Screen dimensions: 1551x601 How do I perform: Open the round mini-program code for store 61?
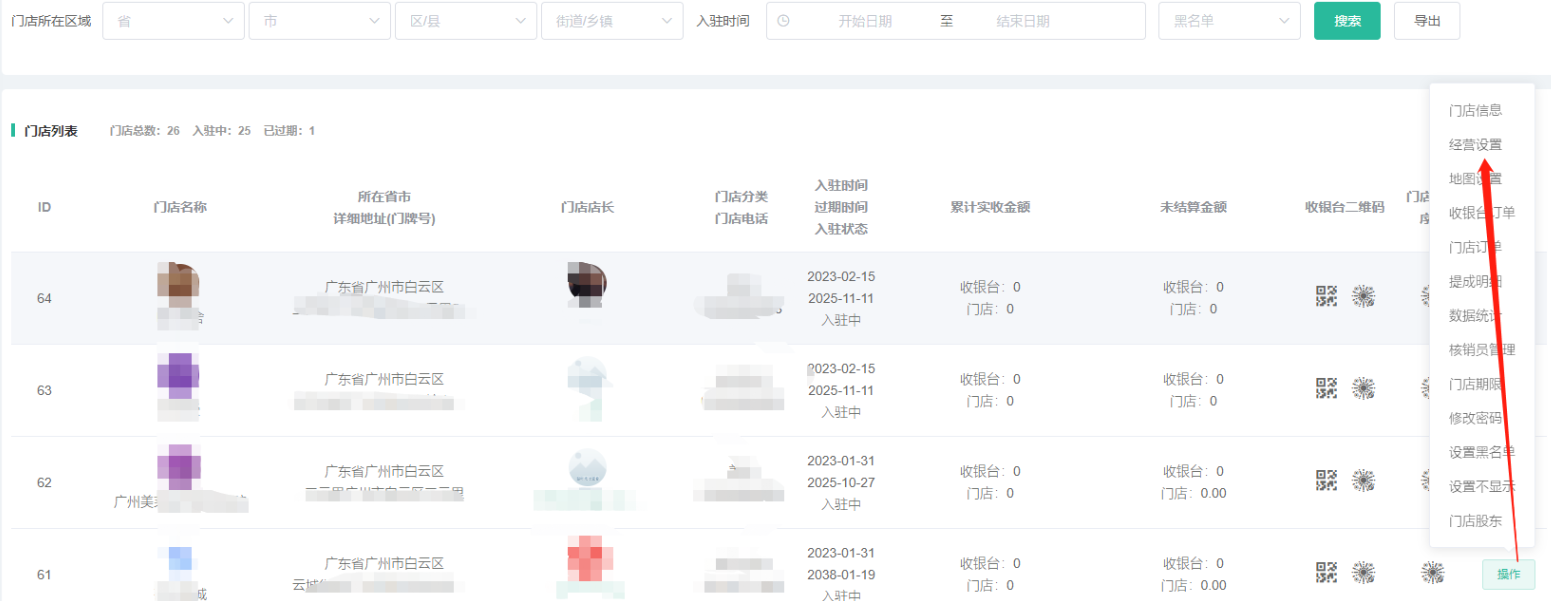tap(1363, 572)
